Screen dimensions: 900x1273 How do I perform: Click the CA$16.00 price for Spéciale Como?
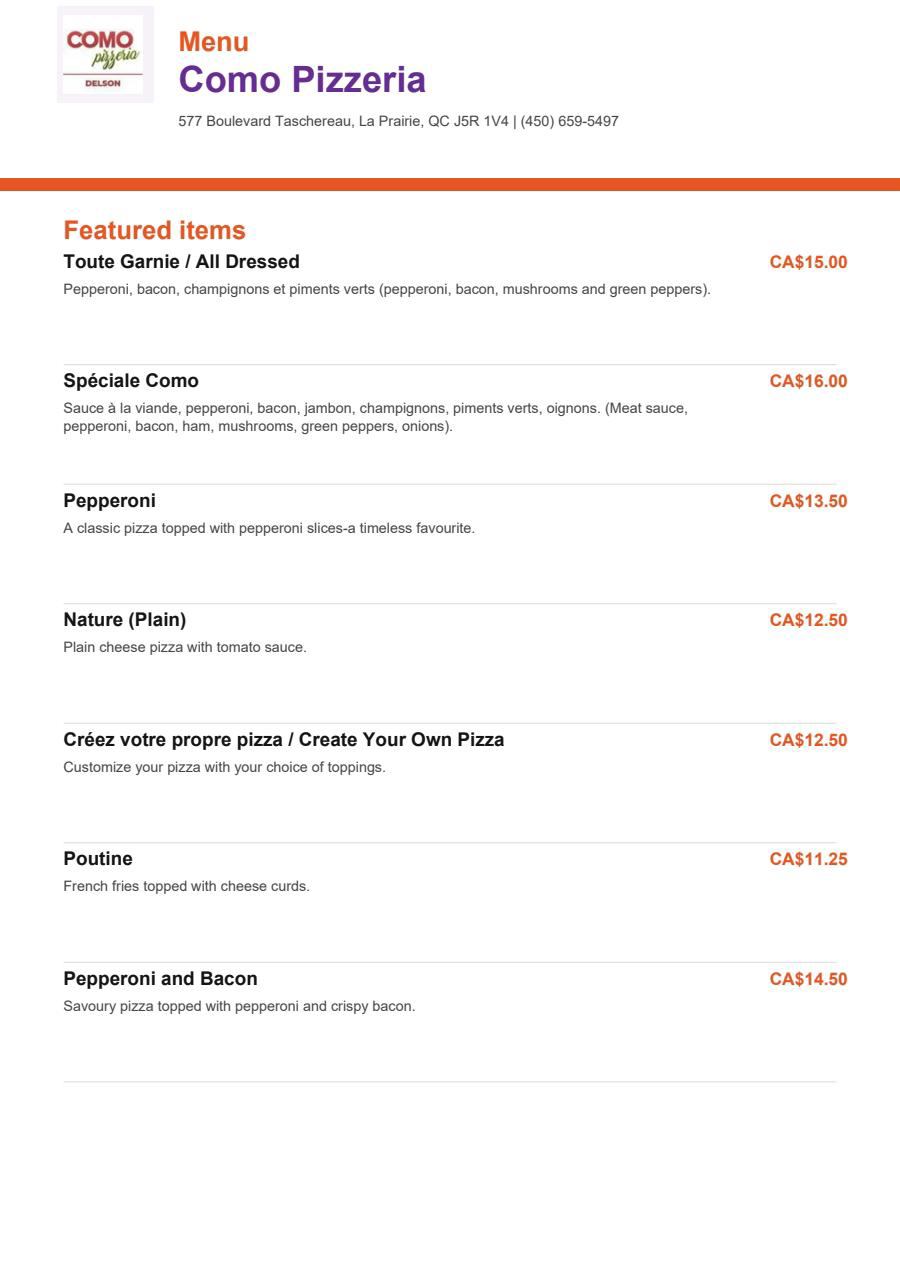[x=808, y=381]
